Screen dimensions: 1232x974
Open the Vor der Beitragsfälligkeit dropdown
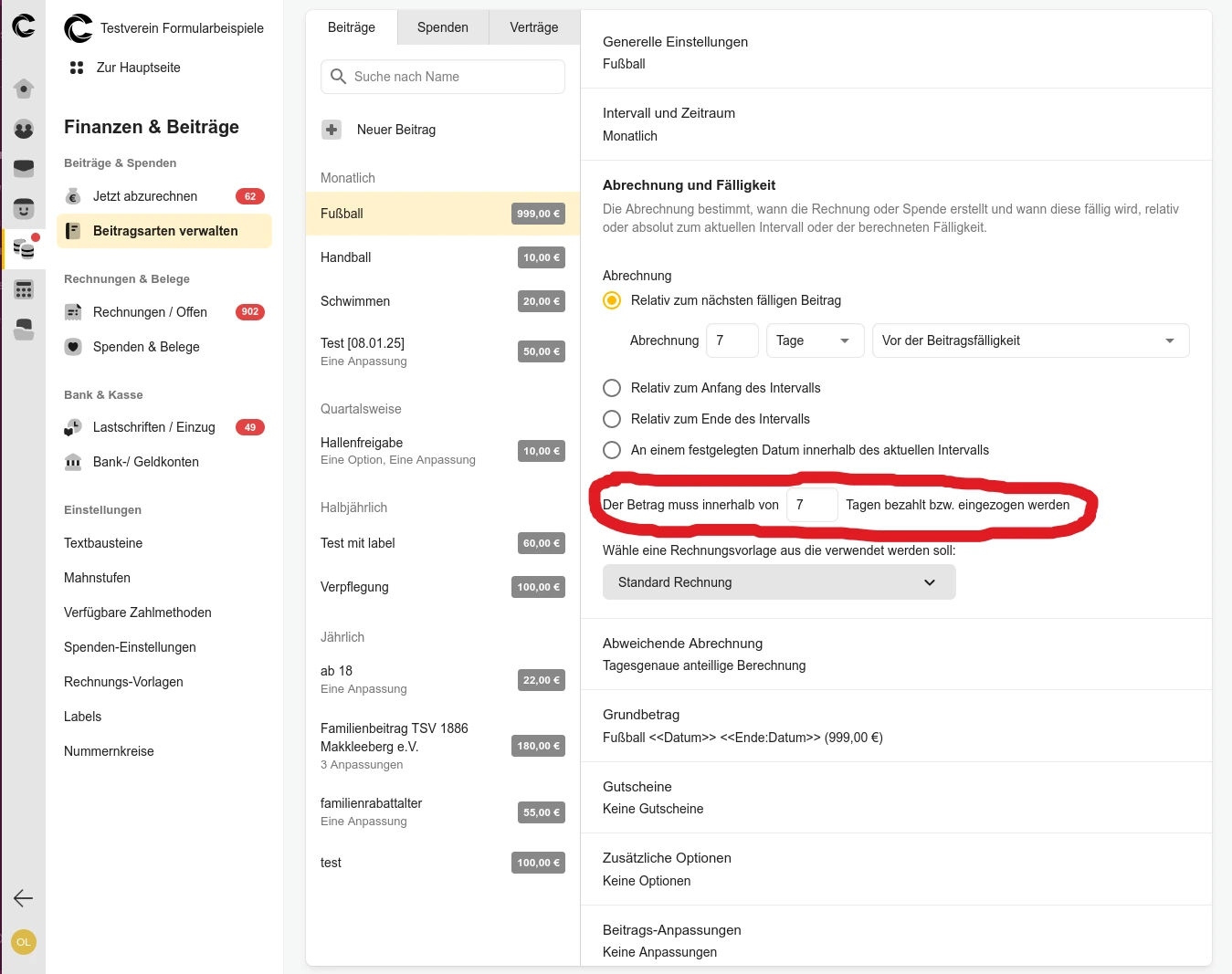pyautogui.click(x=1029, y=340)
